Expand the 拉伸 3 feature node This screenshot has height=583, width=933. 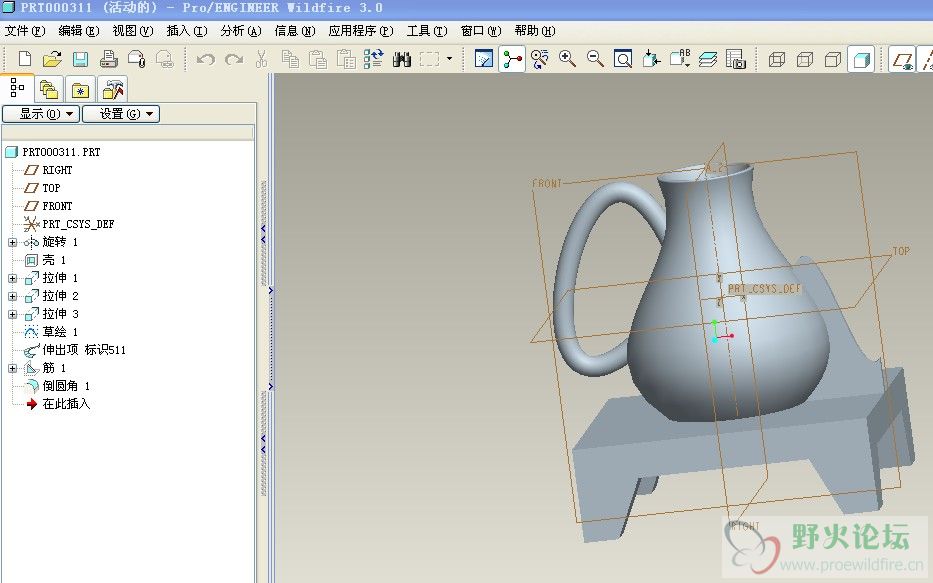(12, 314)
